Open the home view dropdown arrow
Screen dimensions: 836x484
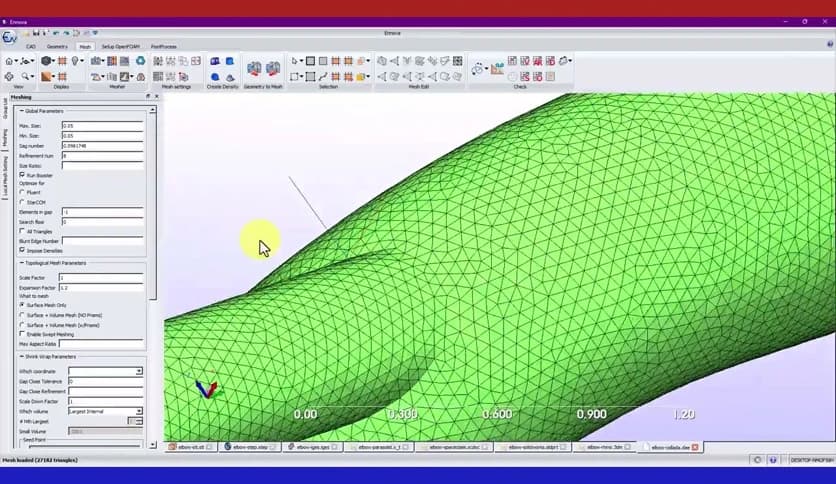coord(17,62)
